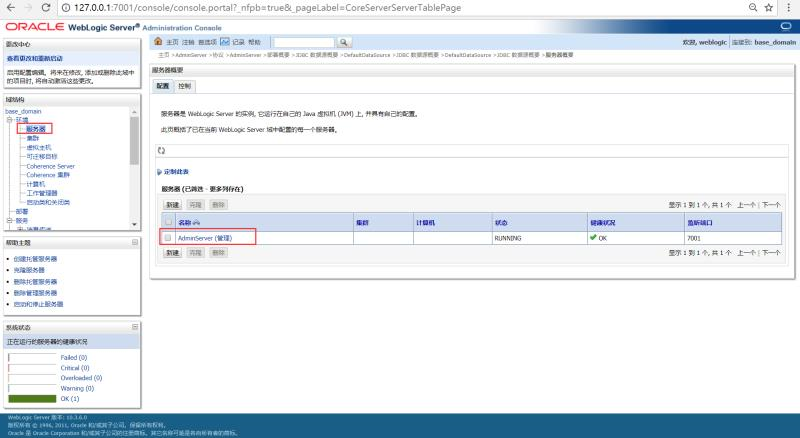This screenshot has width=800, height=438.
Task: Click the base_domain tree root
Action: [x=23, y=111]
